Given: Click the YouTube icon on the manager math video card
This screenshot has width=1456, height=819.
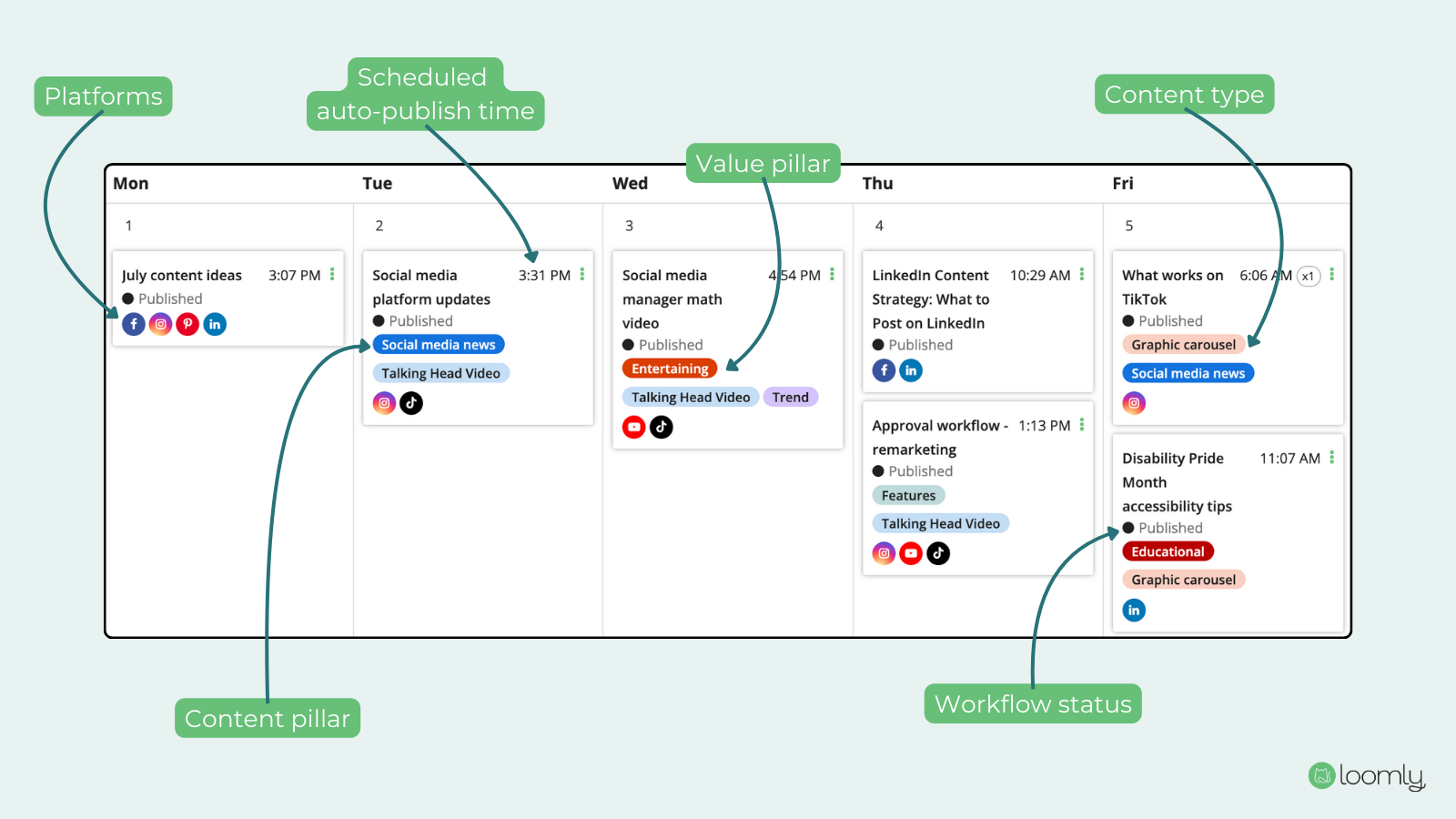Looking at the screenshot, I should (633, 427).
